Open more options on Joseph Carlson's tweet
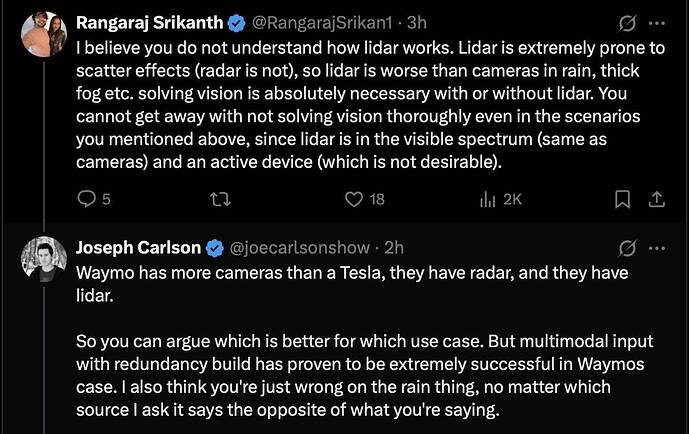Viewport: 689px width, 434px height. tap(657, 247)
